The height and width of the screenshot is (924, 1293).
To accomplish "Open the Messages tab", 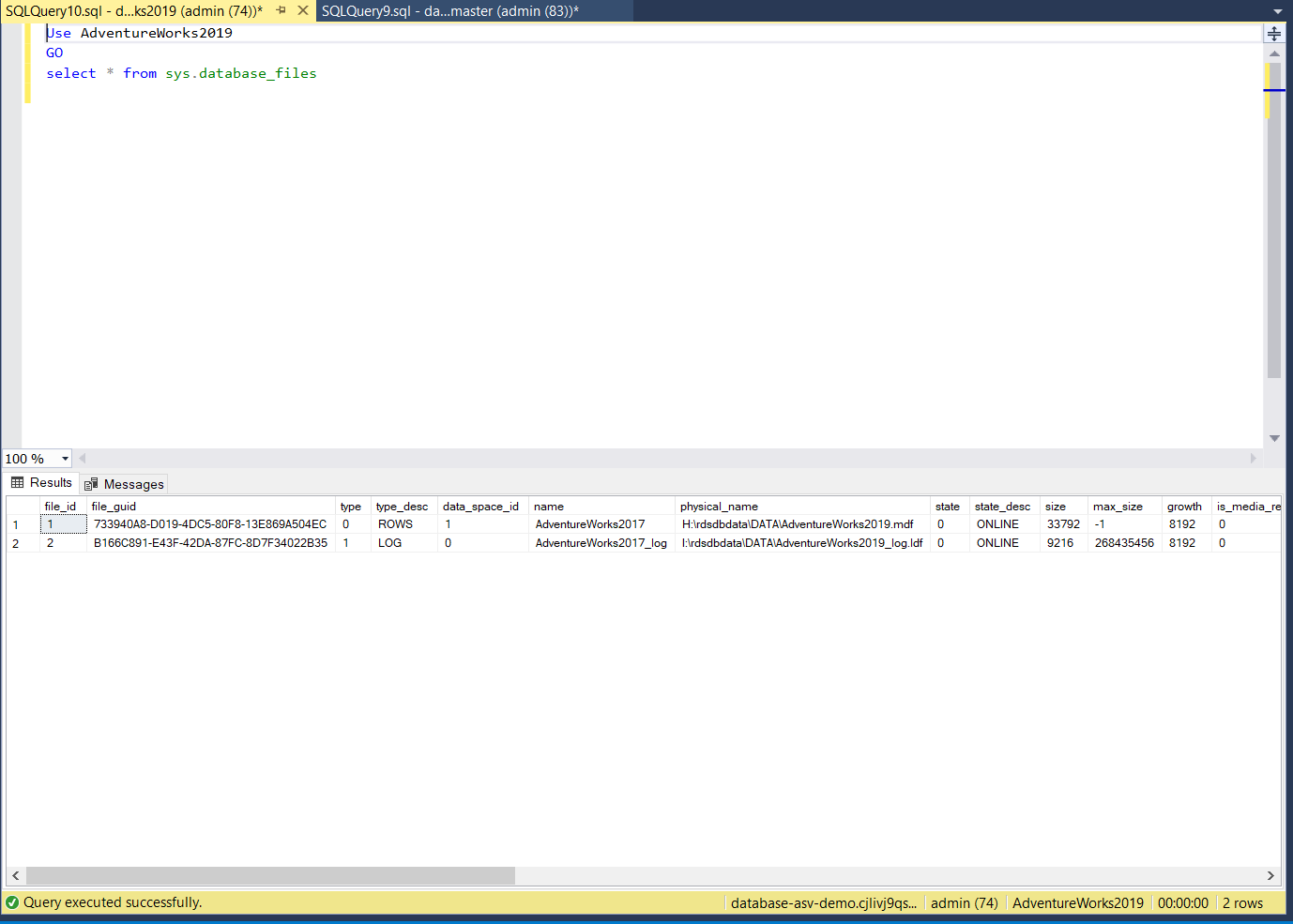I will [x=124, y=484].
